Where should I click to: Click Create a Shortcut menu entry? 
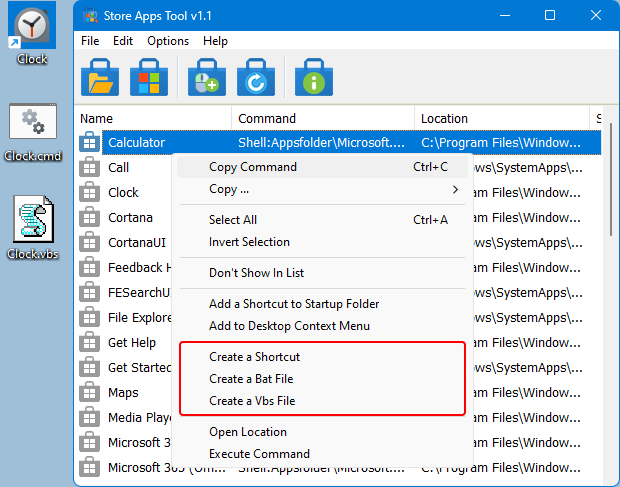pos(254,357)
